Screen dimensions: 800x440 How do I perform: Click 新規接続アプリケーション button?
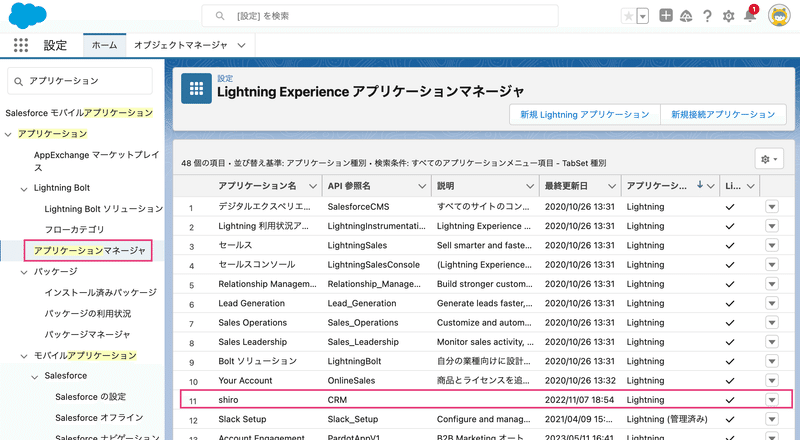point(723,114)
